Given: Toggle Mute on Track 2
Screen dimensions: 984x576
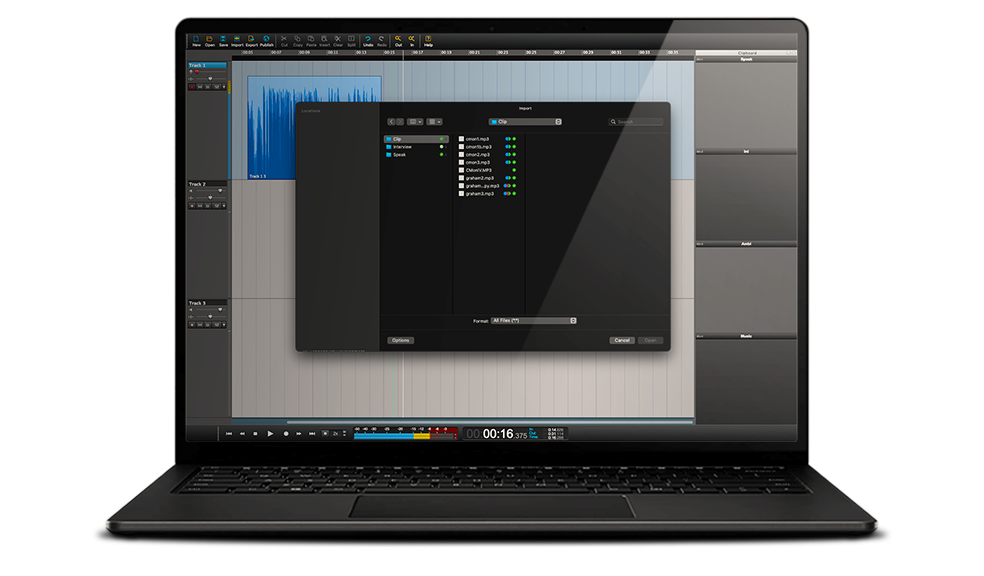Looking at the screenshot, I should tap(200, 206).
